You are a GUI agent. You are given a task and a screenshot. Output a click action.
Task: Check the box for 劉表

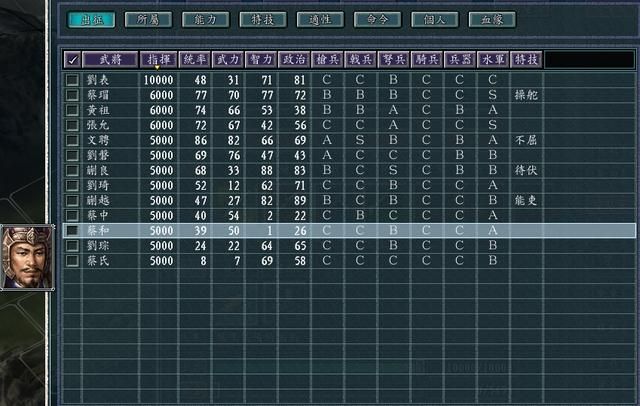pyautogui.click(x=71, y=79)
